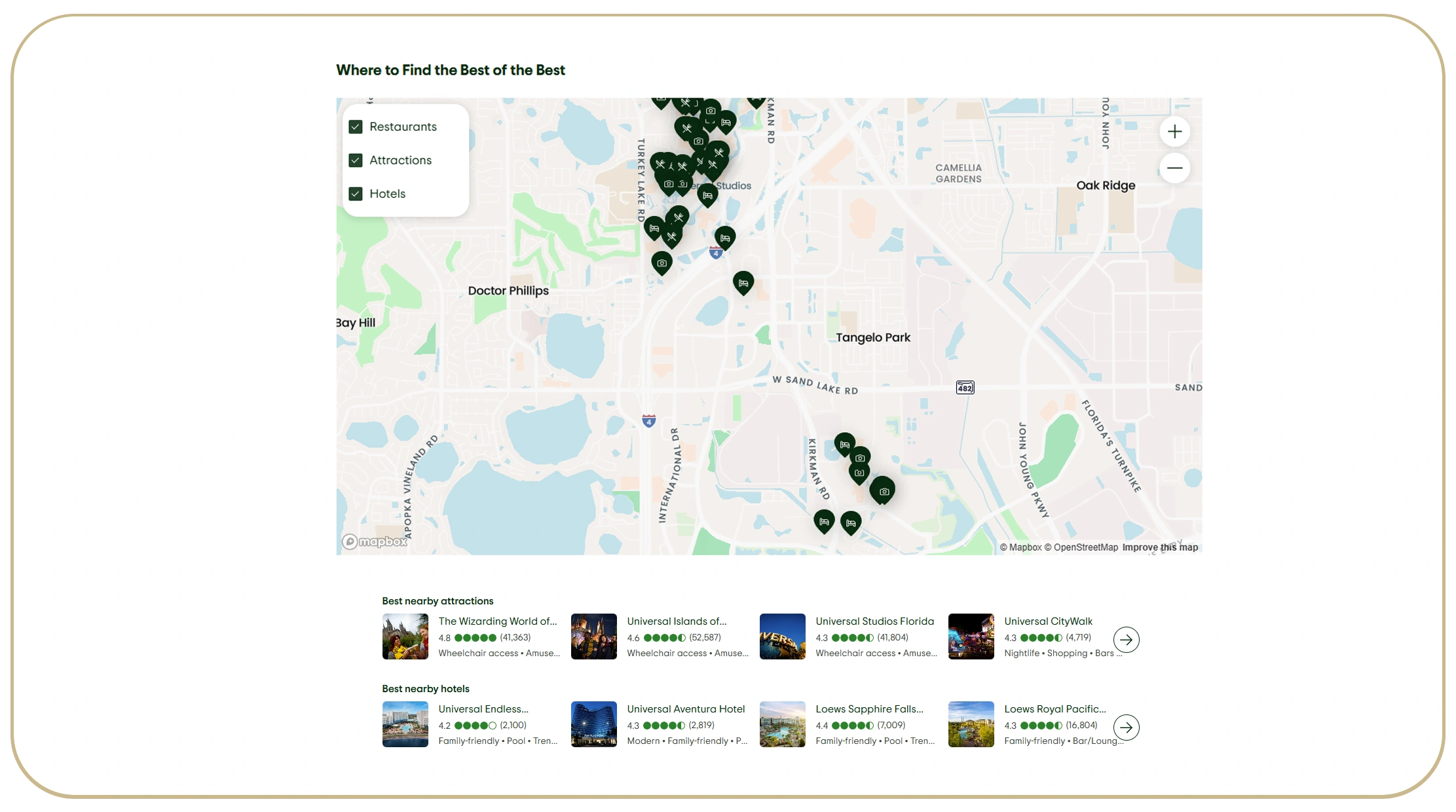The height and width of the screenshot is (812, 1456).
Task: Open 'Universal Aventura Hotel' link
Action: tap(686, 709)
